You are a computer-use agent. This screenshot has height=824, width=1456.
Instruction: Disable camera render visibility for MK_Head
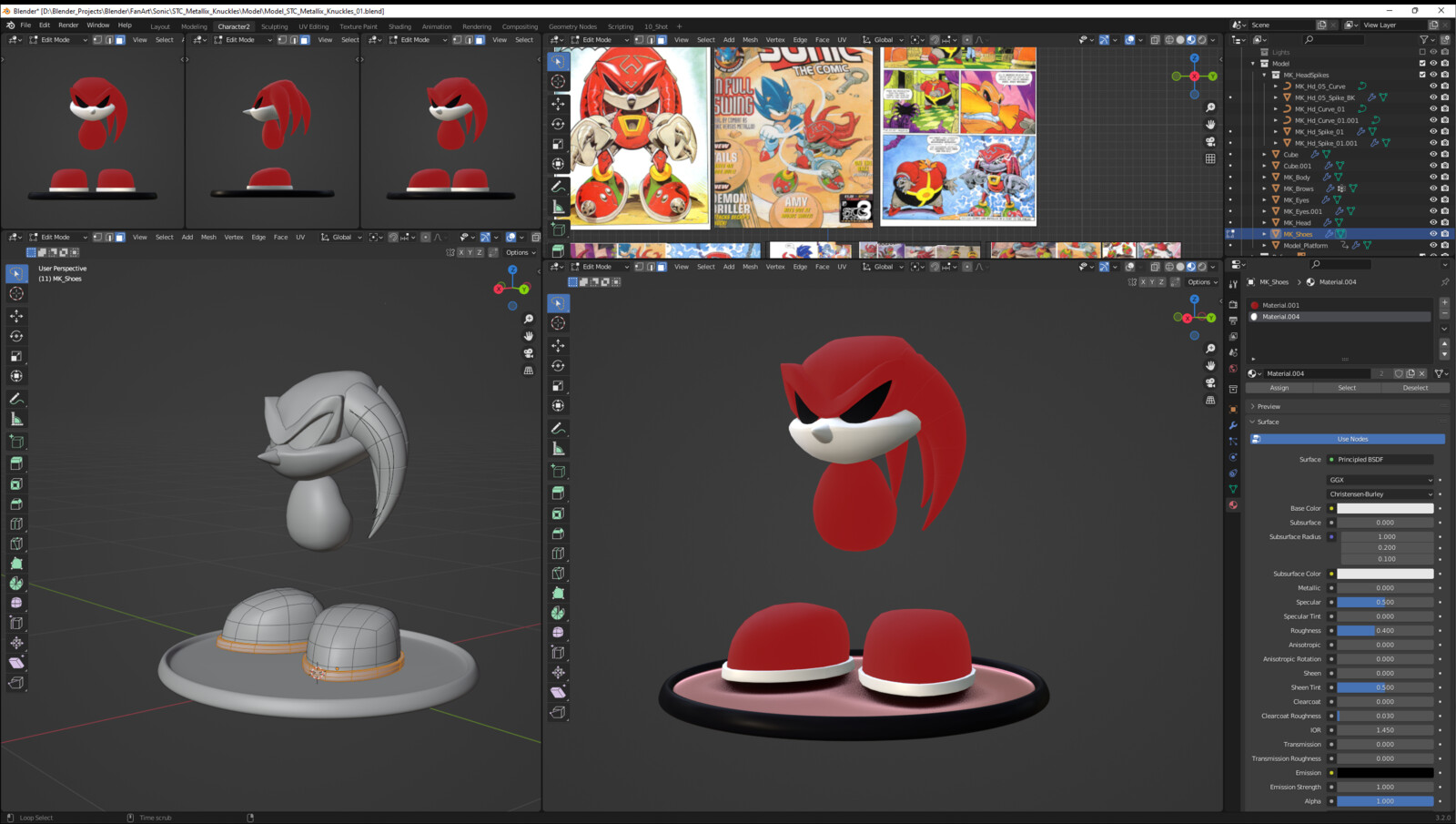pos(1445,222)
